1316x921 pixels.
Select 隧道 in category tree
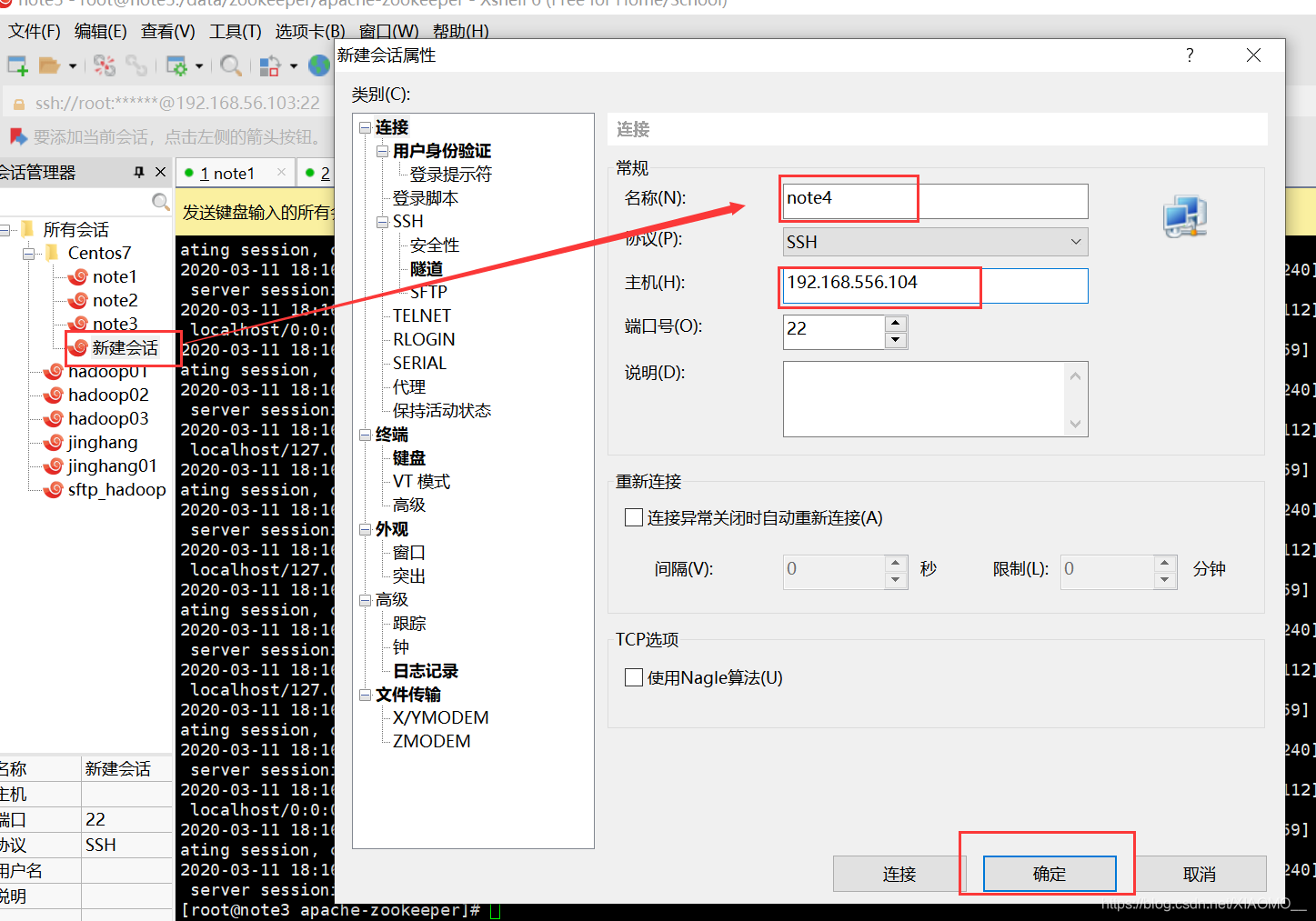427,269
